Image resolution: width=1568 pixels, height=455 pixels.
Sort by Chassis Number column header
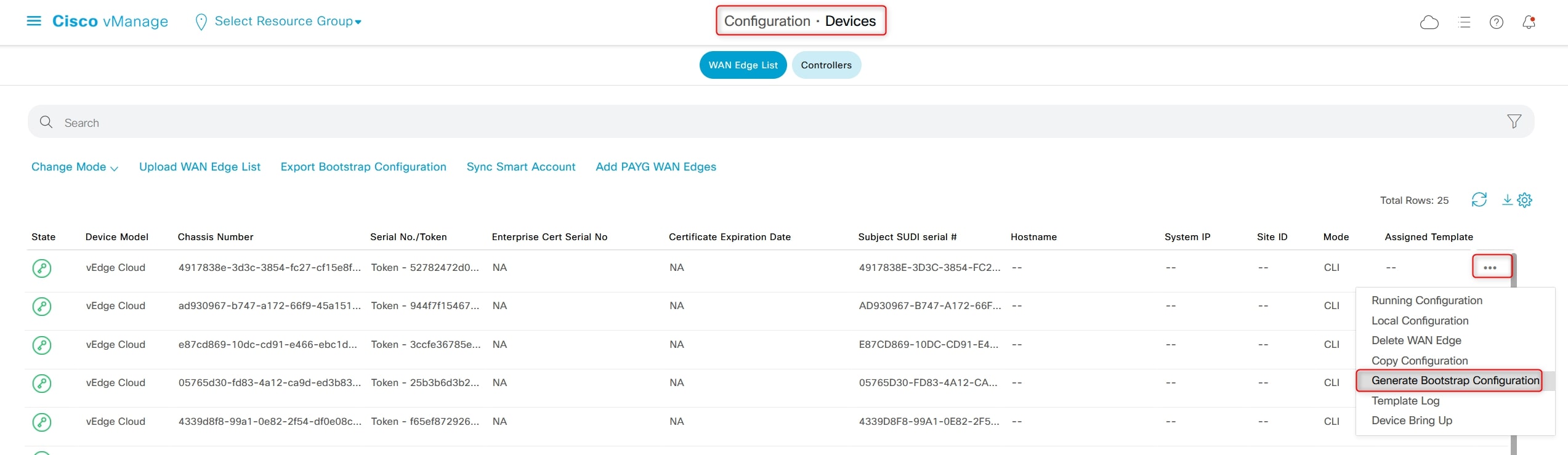coord(216,237)
